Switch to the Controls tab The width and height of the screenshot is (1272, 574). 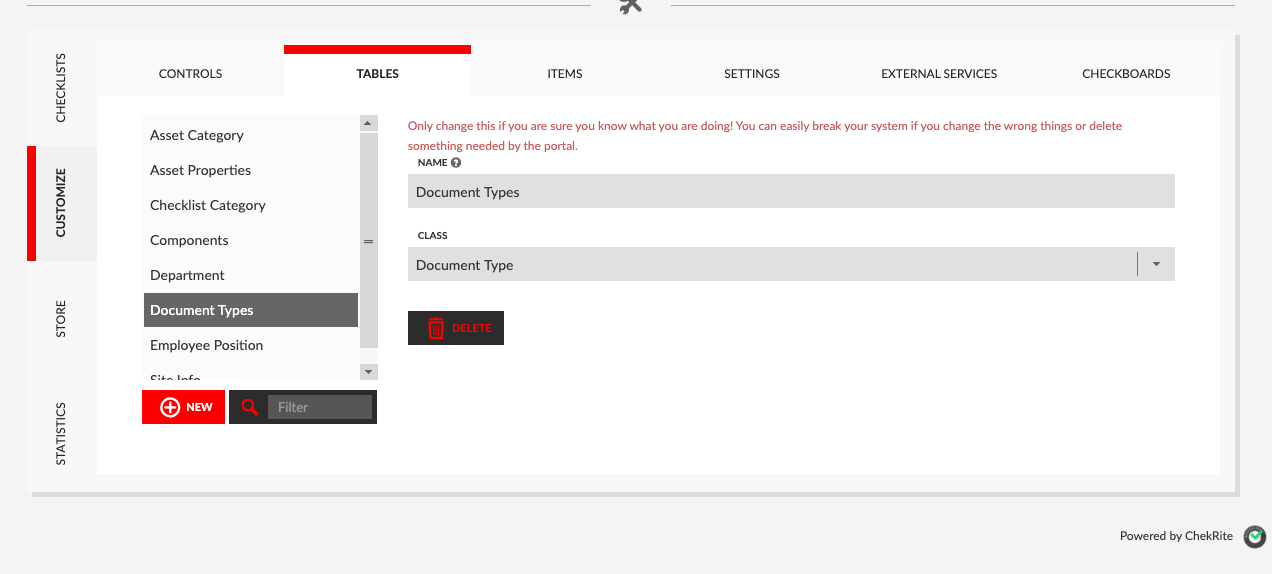[190, 74]
